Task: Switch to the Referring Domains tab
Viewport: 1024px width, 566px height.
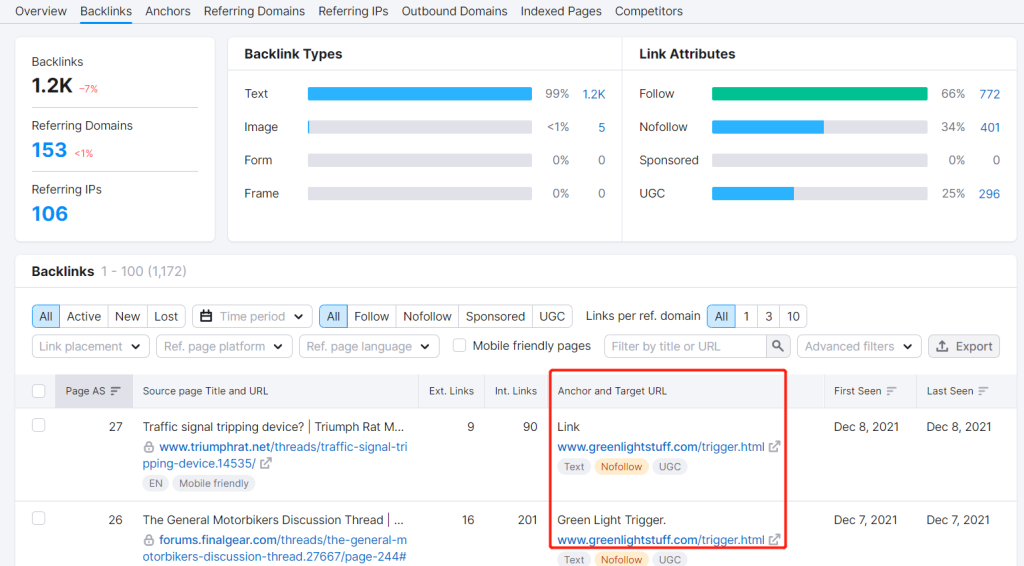Action: coord(254,11)
